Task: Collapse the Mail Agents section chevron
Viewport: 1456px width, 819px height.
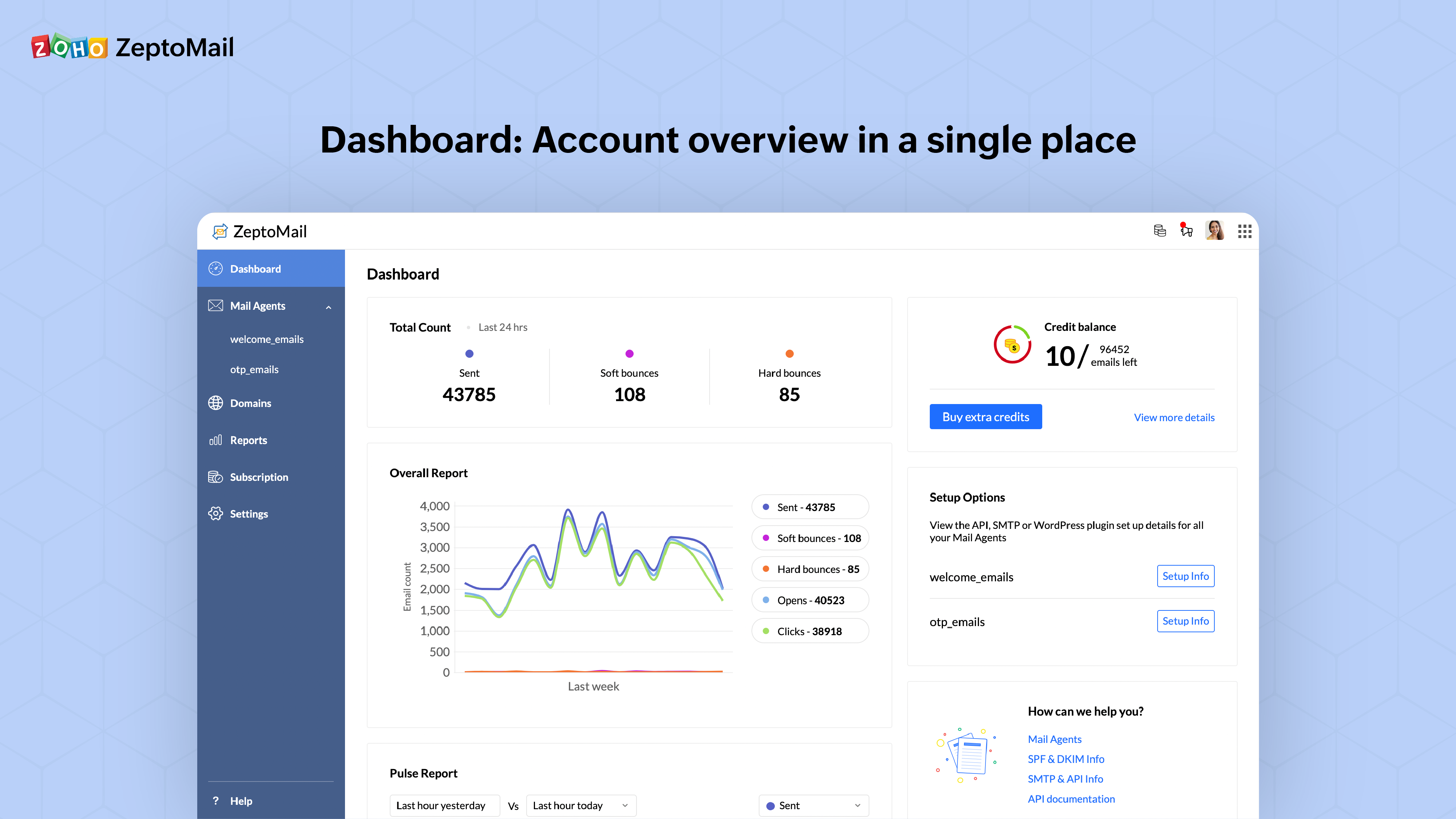Action: (x=328, y=307)
